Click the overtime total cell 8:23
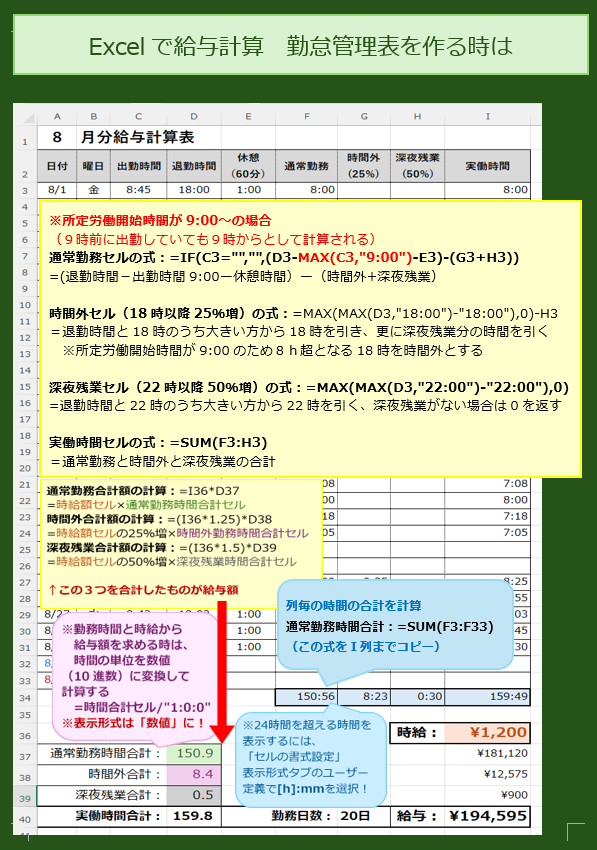 point(364,697)
